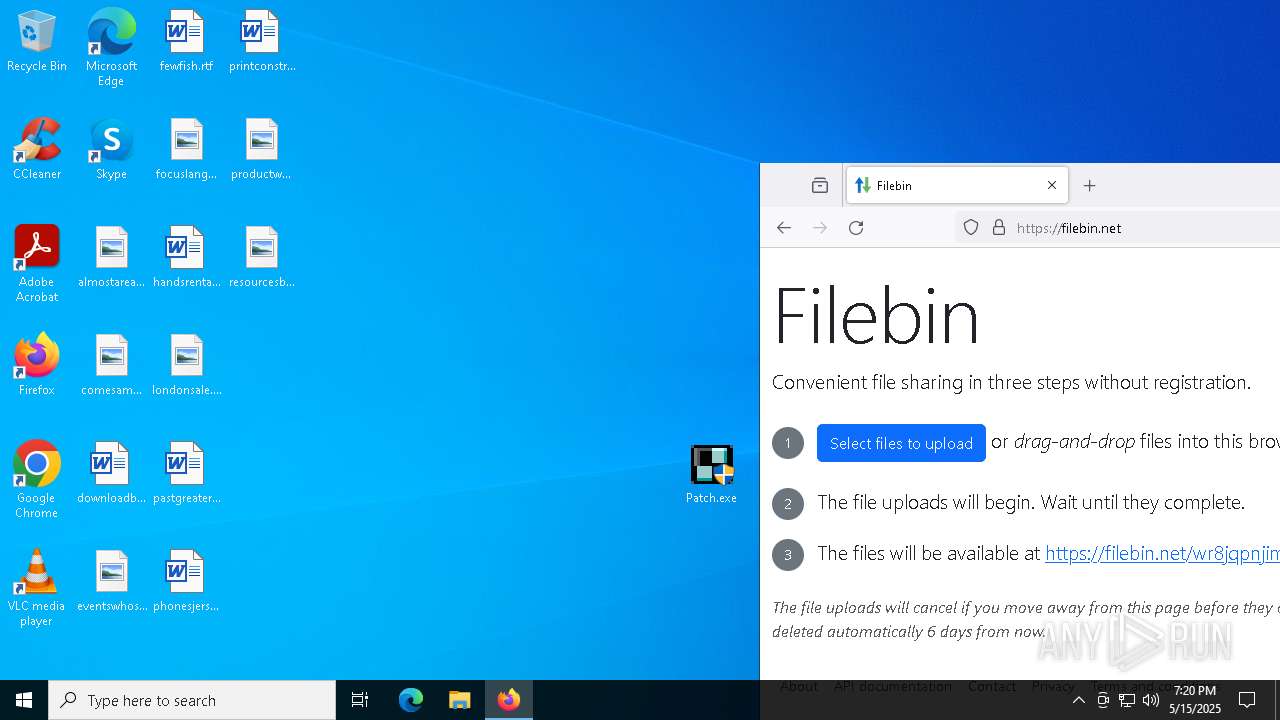
Task: Click the taskbar search box
Action: [x=192, y=700]
